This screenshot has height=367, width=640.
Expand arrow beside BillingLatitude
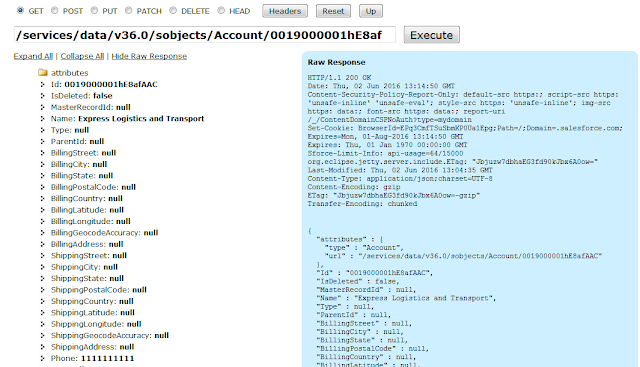coord(42,210)
